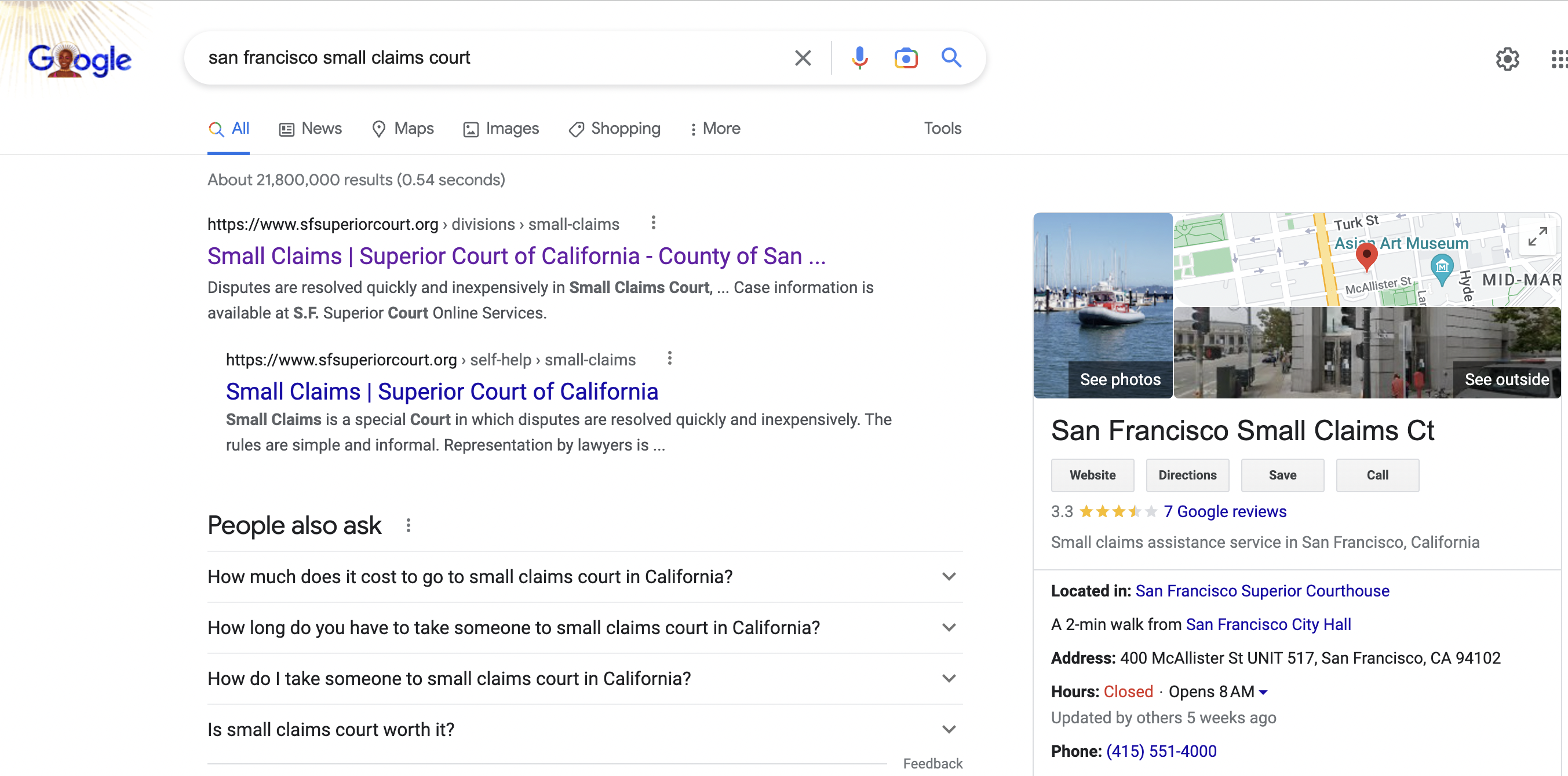
Task: Open See photos thumbnail
Action: click(x=1102, y=306)
